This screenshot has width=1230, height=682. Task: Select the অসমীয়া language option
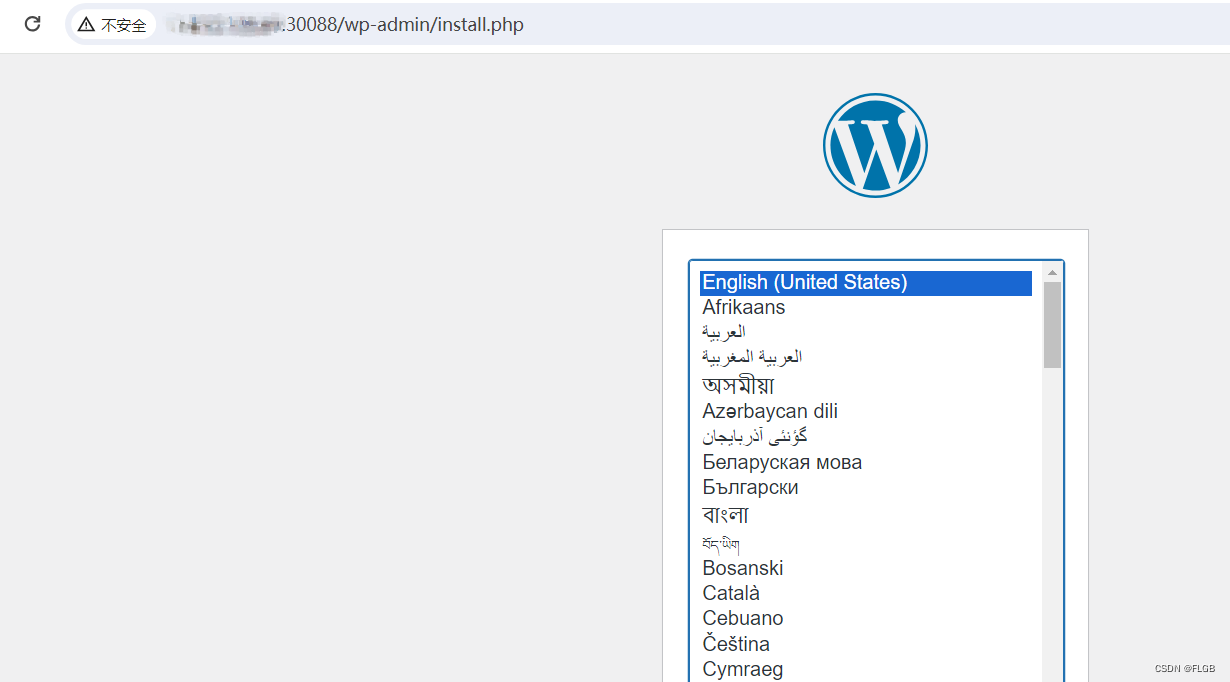pos(866,385)
